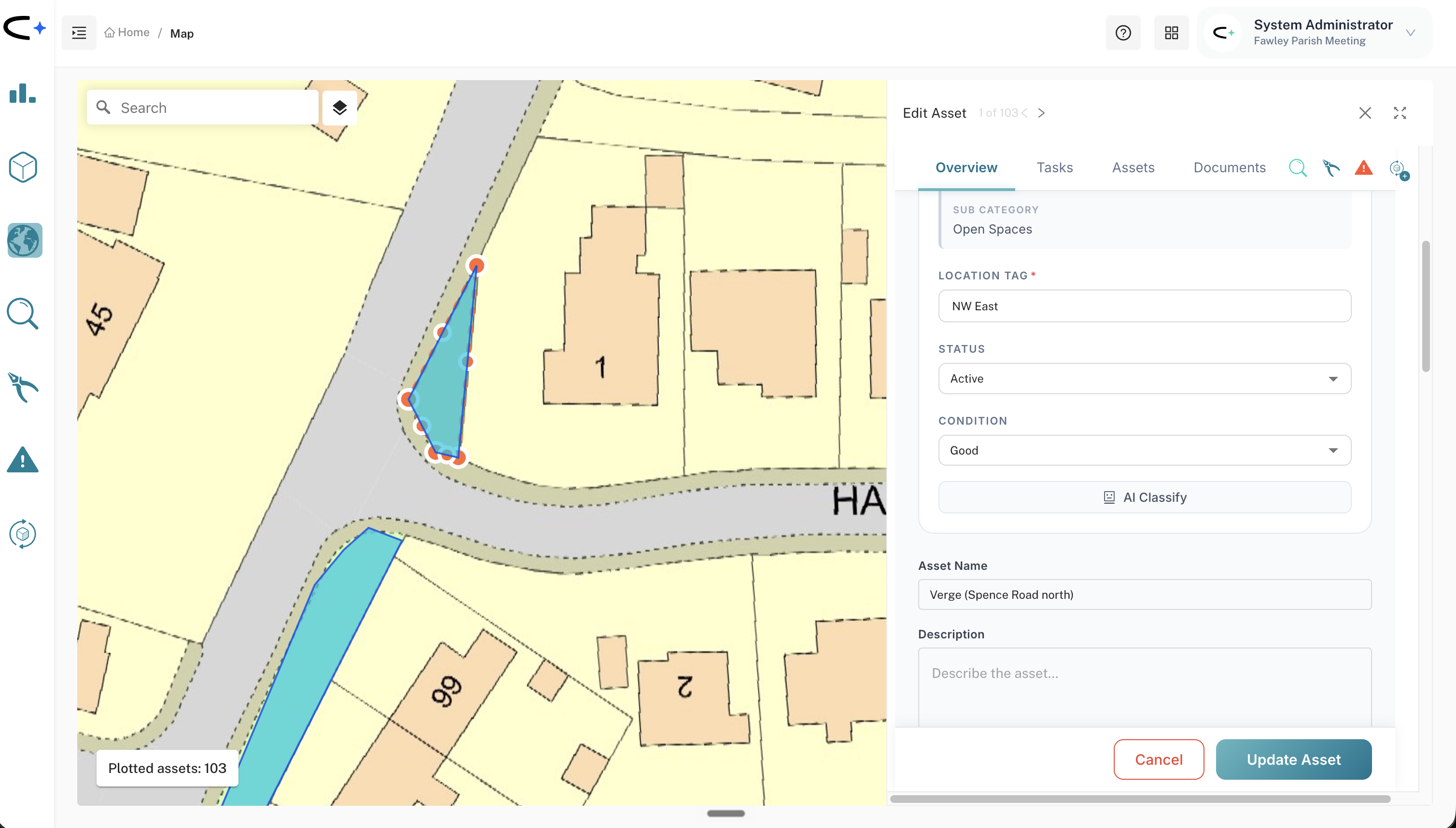Open the asset lifecycle icon in sidebar
Viewport: 1456px width, 828px height.
click(x=23, y=534)
